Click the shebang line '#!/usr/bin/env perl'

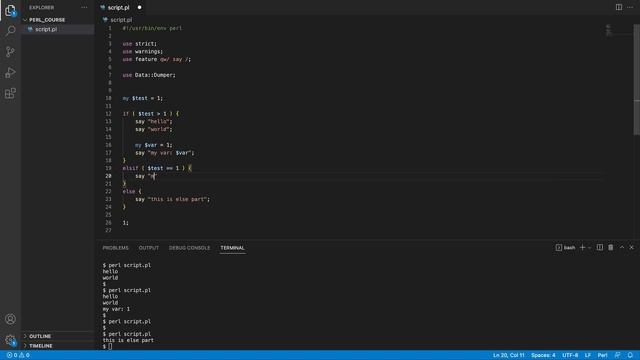(x=152, y=28)
